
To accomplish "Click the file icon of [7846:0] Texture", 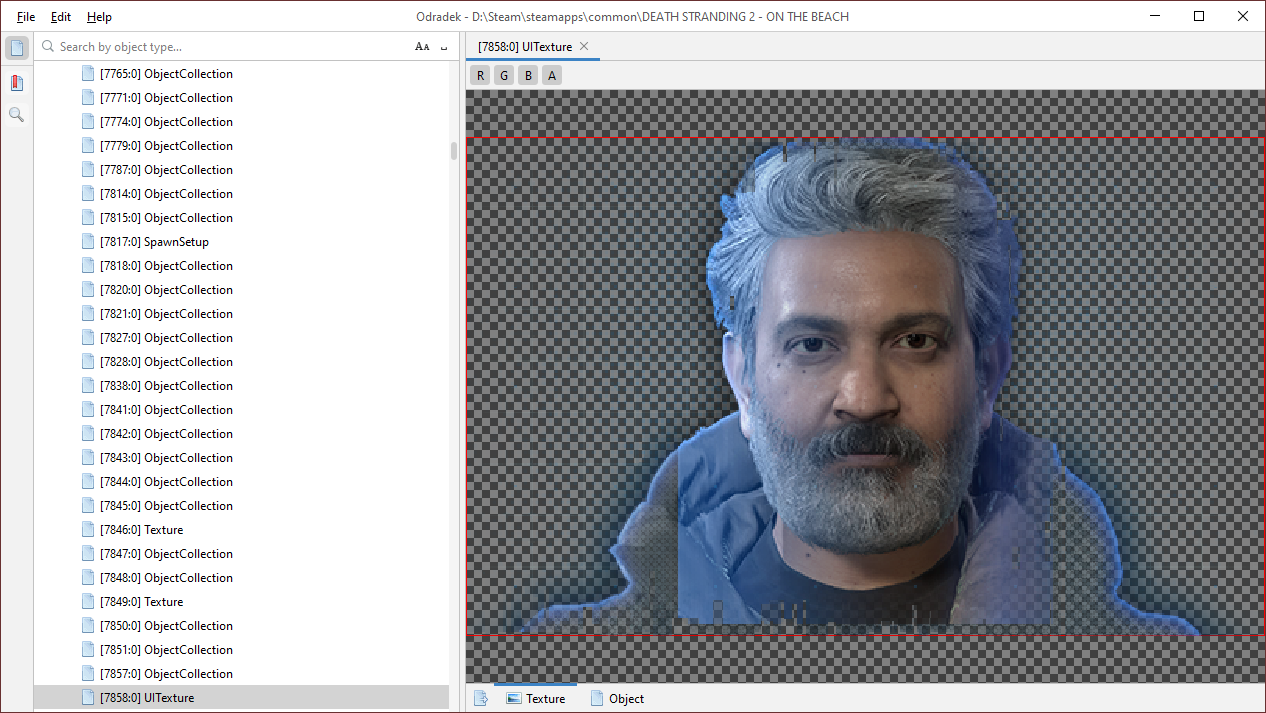I will click(88, 530).
